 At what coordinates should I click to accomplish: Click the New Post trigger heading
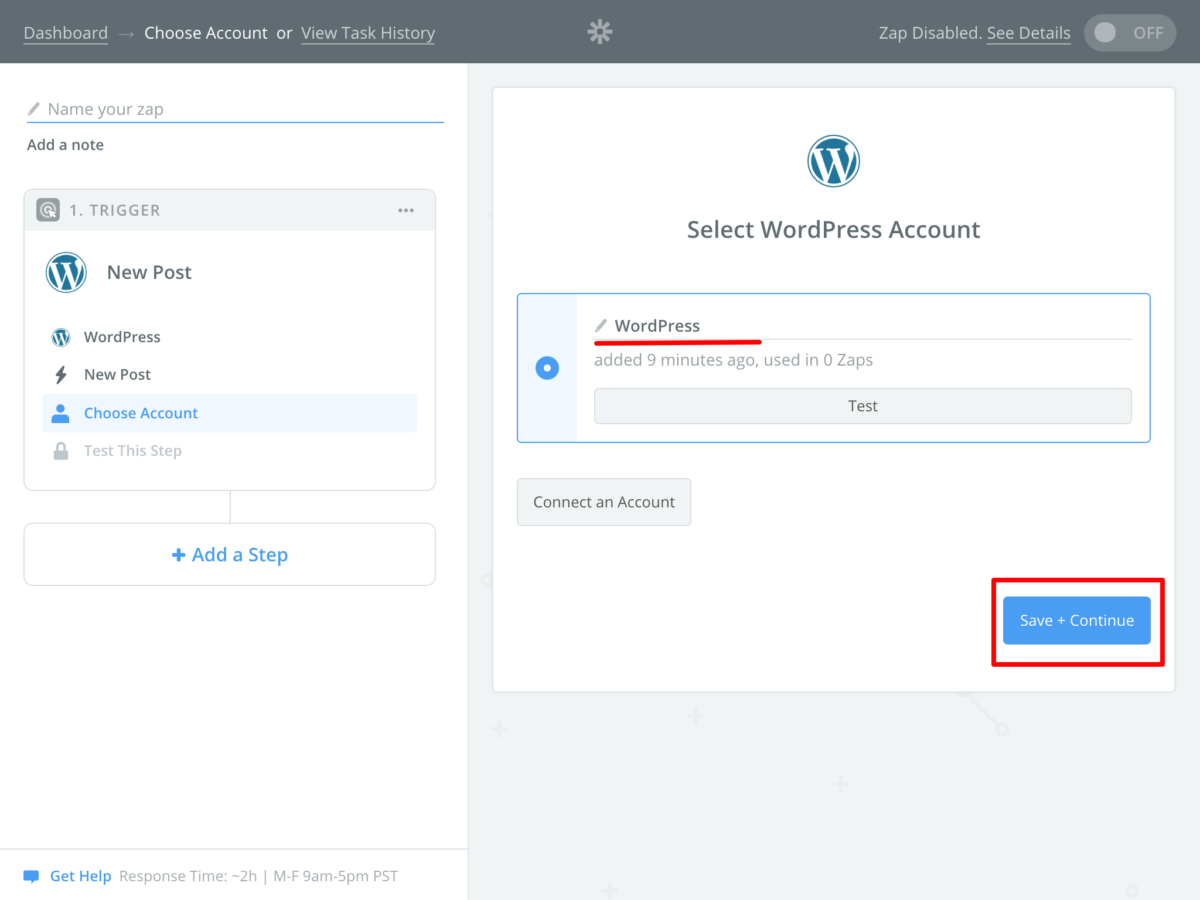coord(149,272)
